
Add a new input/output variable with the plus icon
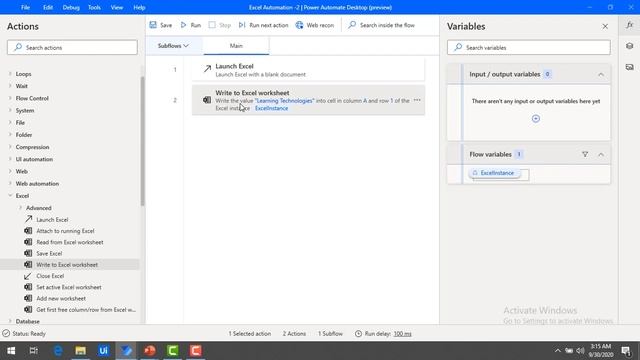536,118
